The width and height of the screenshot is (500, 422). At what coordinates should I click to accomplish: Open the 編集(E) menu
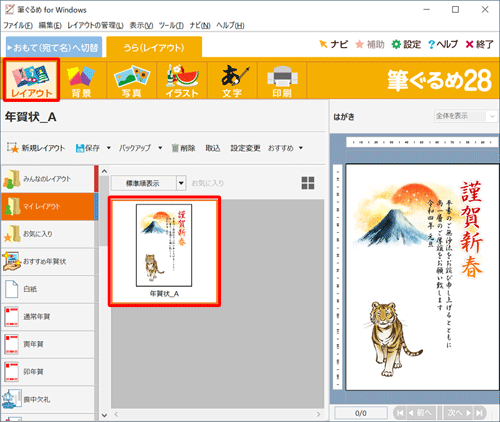(x=50, y=25)
